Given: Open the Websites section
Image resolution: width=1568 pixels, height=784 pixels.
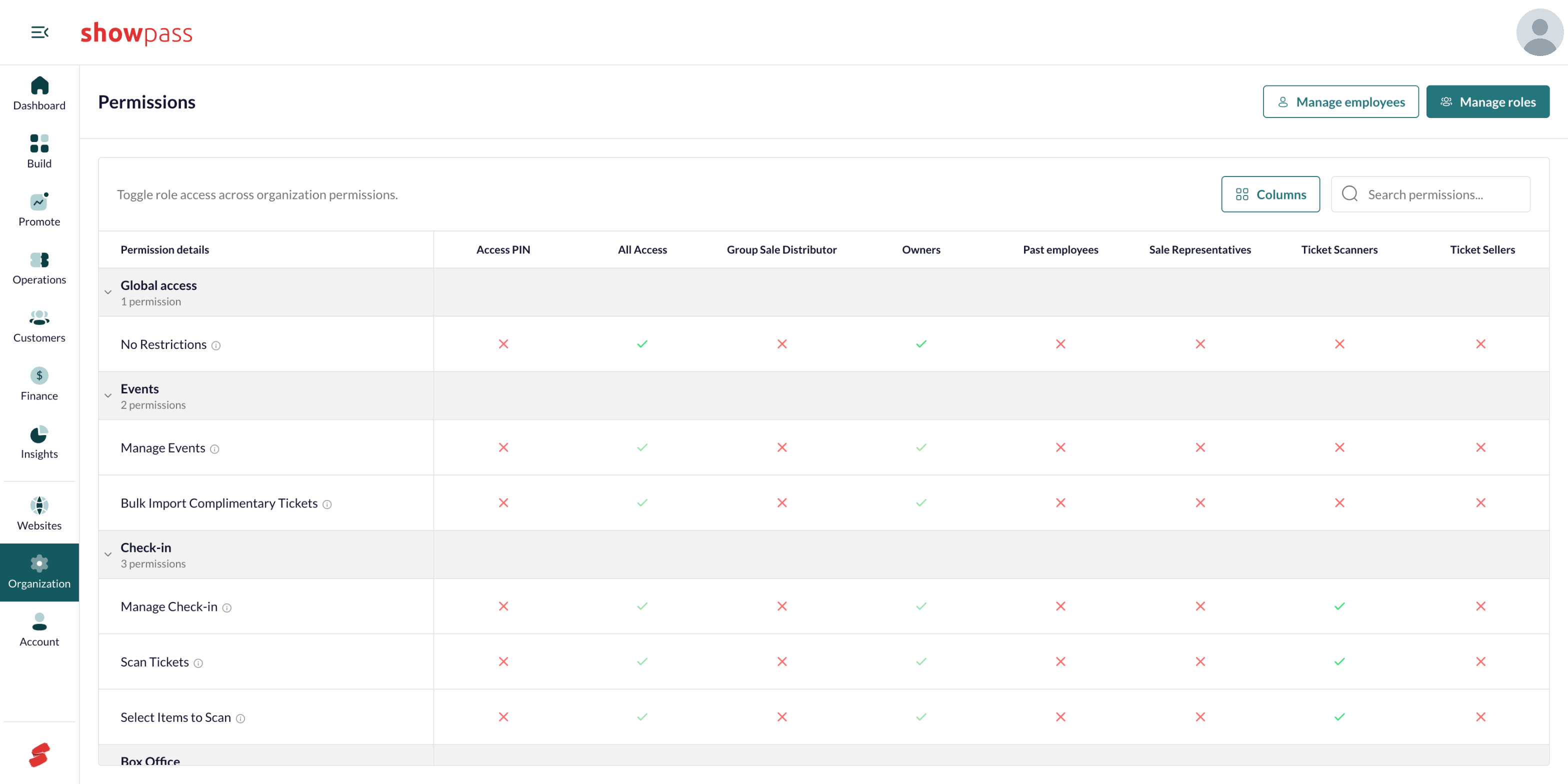Looking at the screenshot, I should [x=39, y=513].
